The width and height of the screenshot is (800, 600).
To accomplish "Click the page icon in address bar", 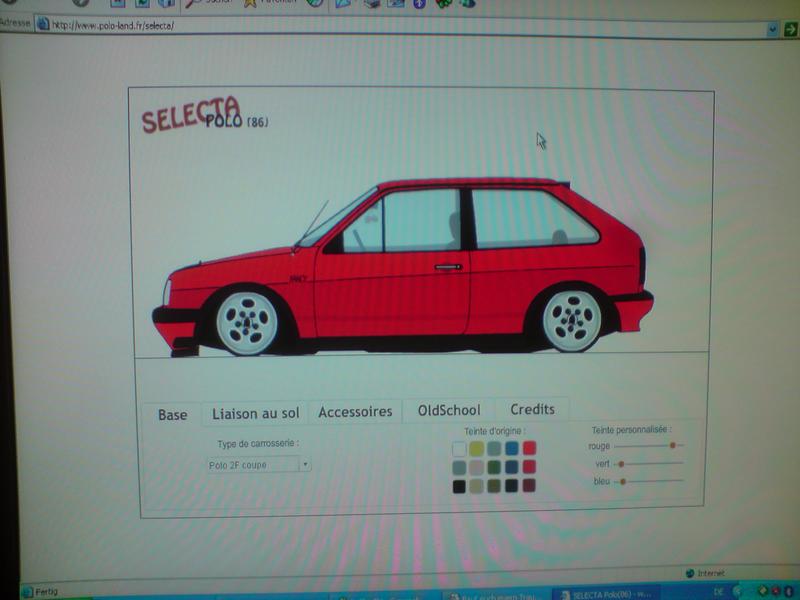I will [x=43, y=24].
